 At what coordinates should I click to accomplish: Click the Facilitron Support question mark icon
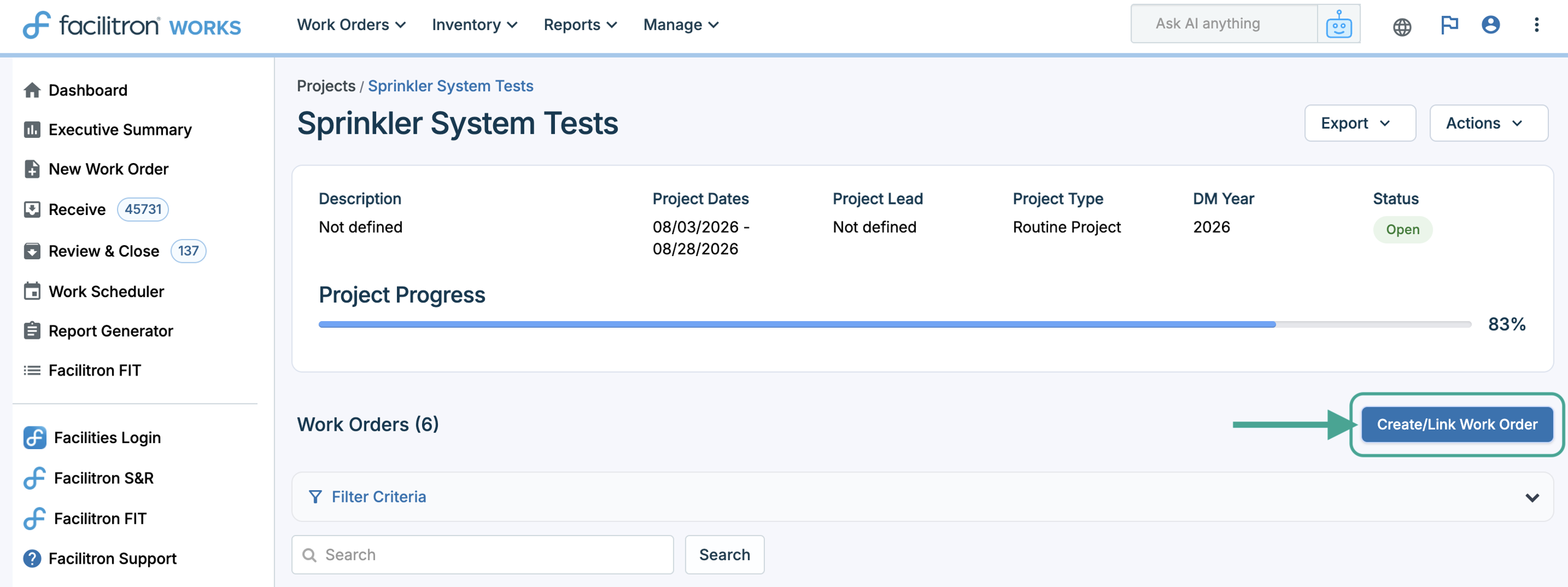pos(32,558)
